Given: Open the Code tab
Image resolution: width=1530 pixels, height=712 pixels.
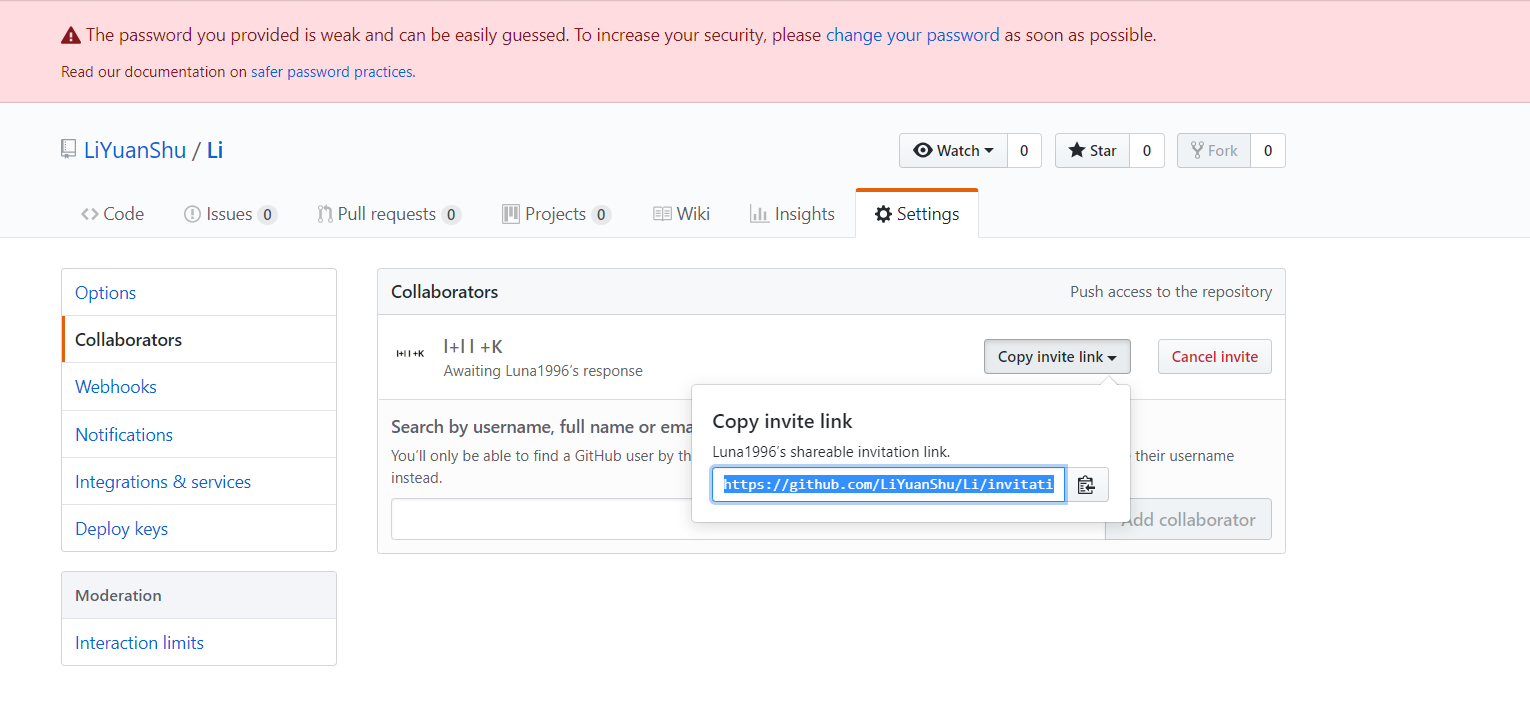Looking at the screenshot, I should click(113, 214).
